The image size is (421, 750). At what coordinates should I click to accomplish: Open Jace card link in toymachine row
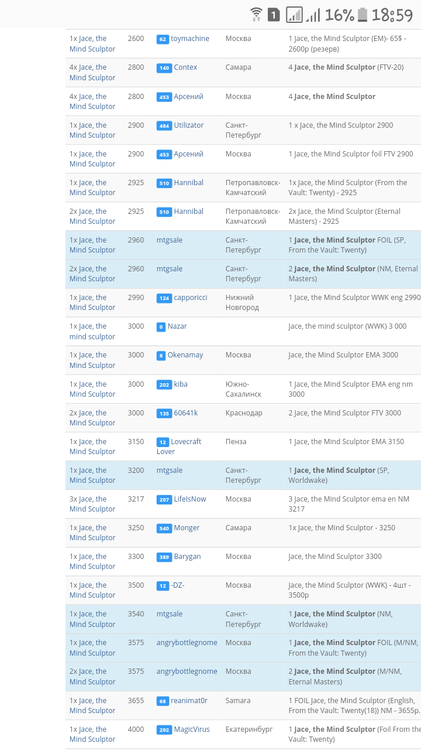[x=92, y=44]
